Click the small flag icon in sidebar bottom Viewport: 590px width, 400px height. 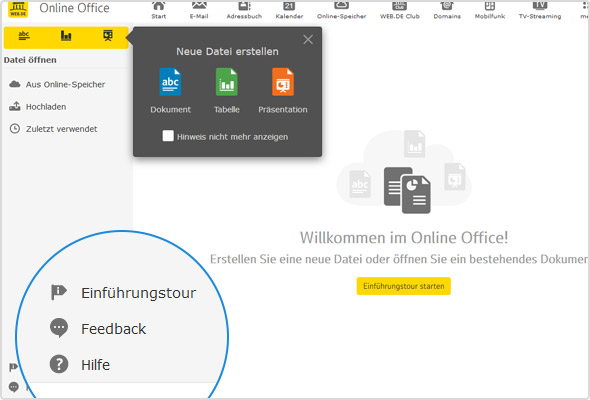pyautogui.click(x=13, y=367)
